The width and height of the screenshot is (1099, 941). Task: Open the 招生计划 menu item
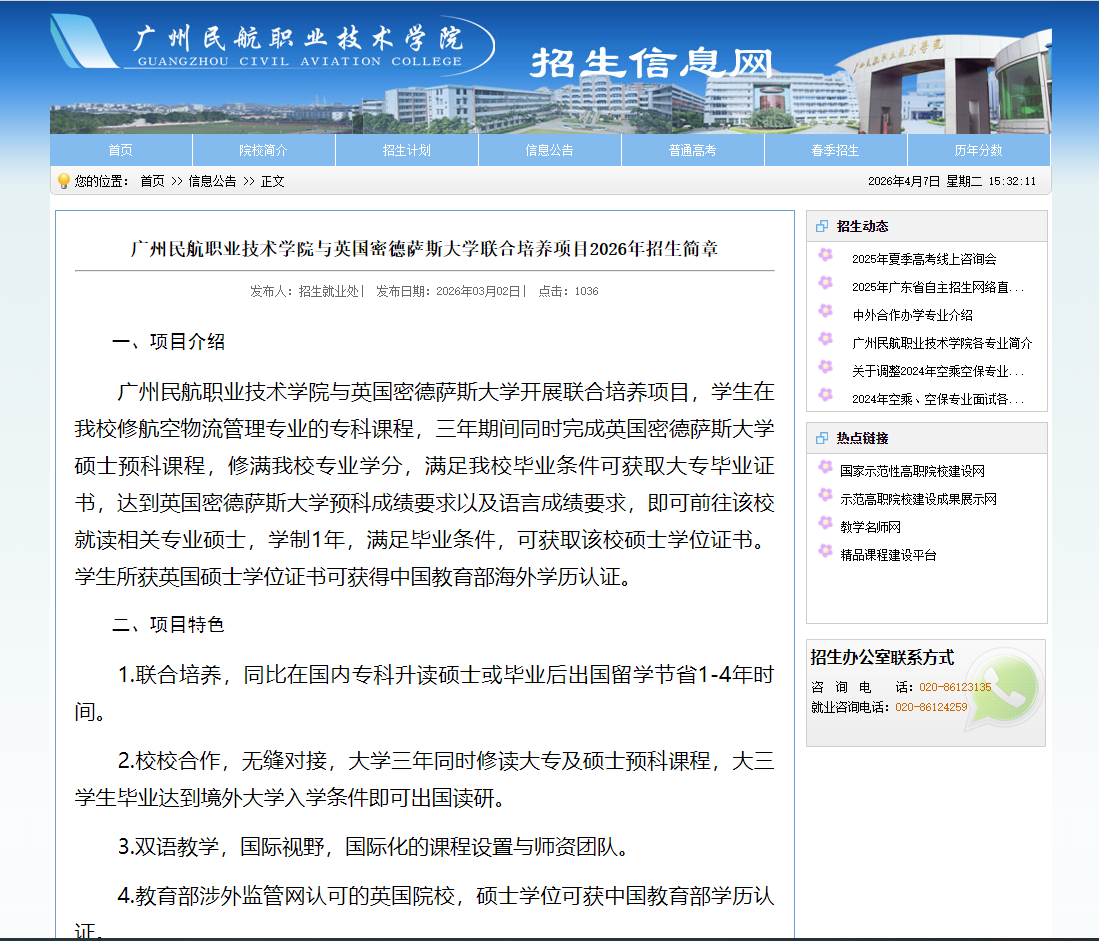[x=406, y=148]
